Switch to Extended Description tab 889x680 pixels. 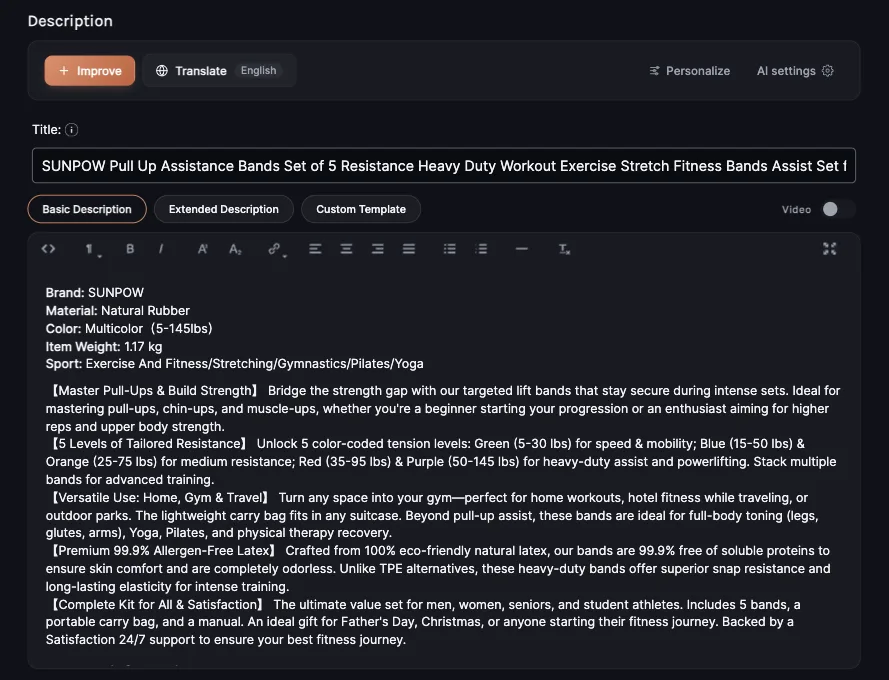(223, 209)
